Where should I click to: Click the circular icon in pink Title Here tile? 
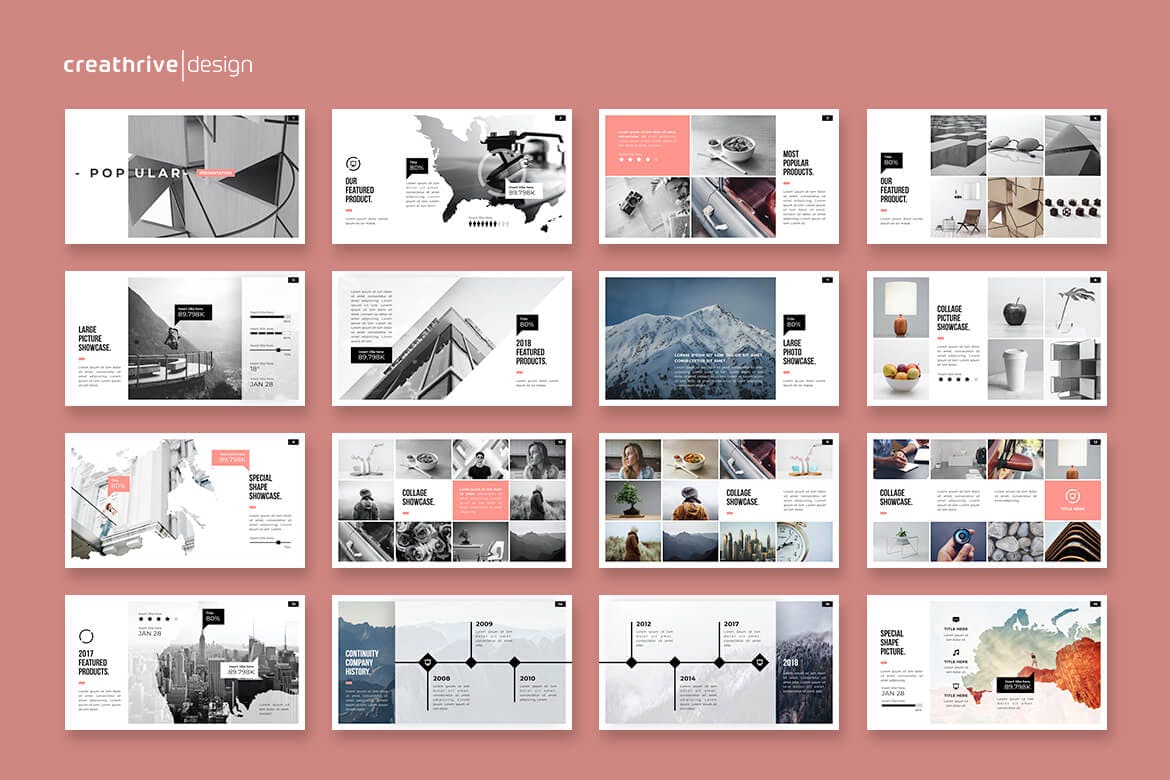[x=1072, y=495]
